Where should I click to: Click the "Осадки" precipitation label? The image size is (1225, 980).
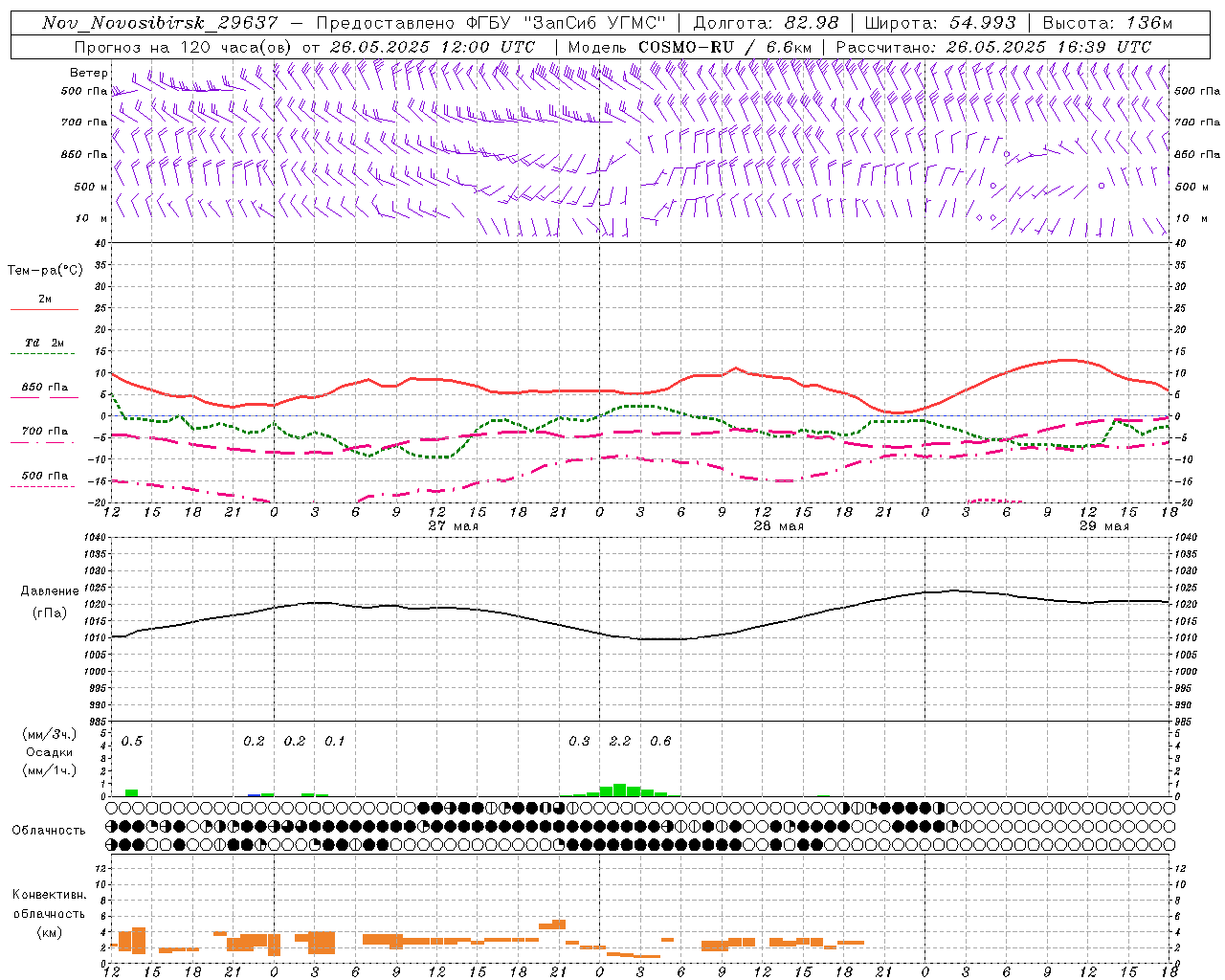click(x=49, y=752)
